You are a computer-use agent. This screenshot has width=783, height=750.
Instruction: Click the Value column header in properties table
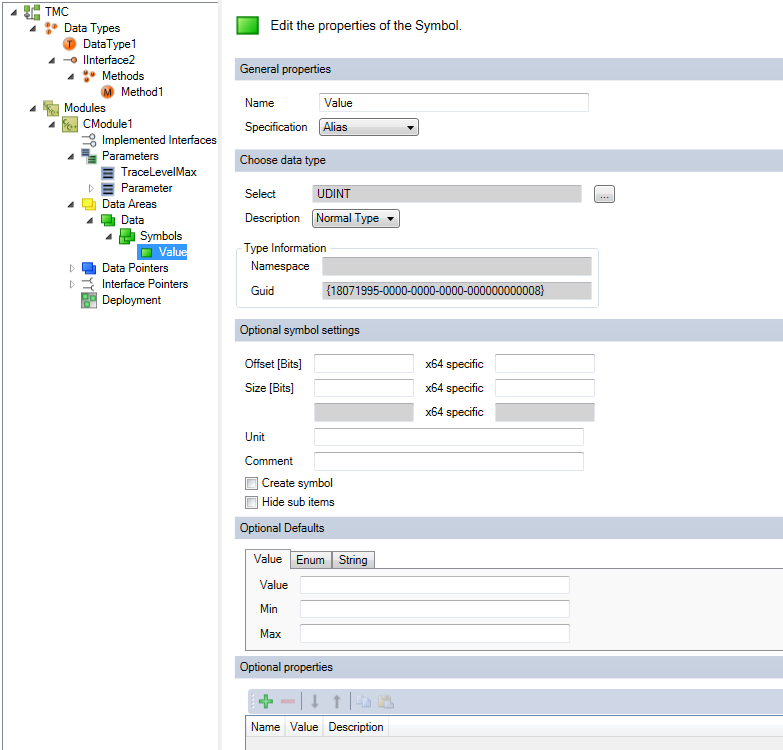tap(304, 727)
